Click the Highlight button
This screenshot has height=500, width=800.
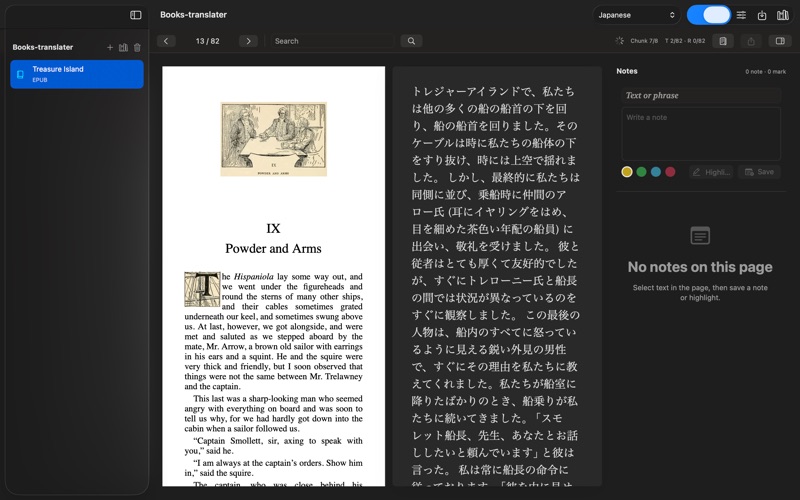pos(711,172)
